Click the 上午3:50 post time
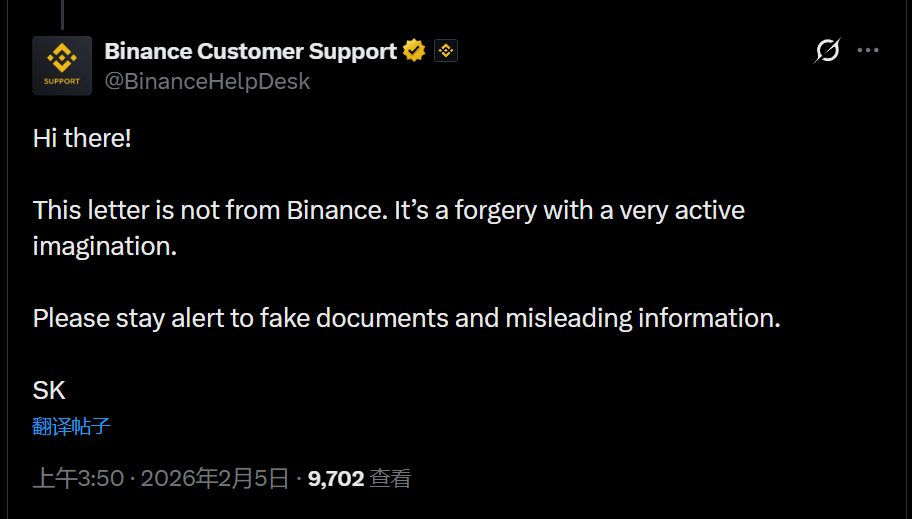 coord(78,479)
